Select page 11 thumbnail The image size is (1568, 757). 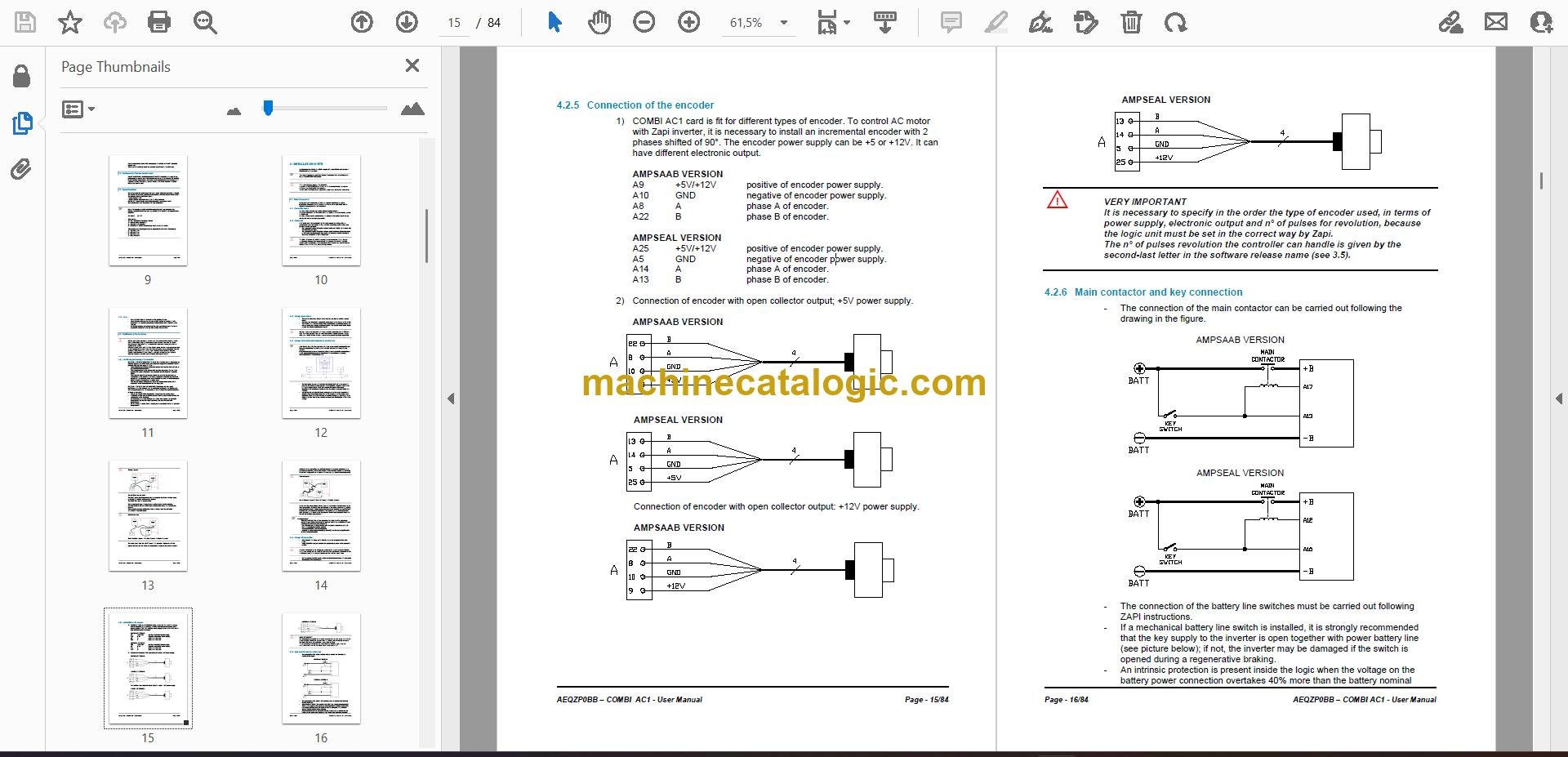pyautogui.click(x=148, y=363)
